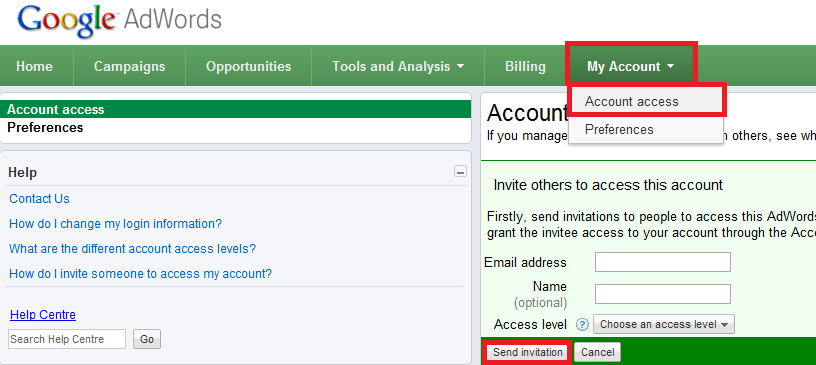Click the Send invitation button
The height and width of the screenshot is (365, 816).
coord(528,353)
